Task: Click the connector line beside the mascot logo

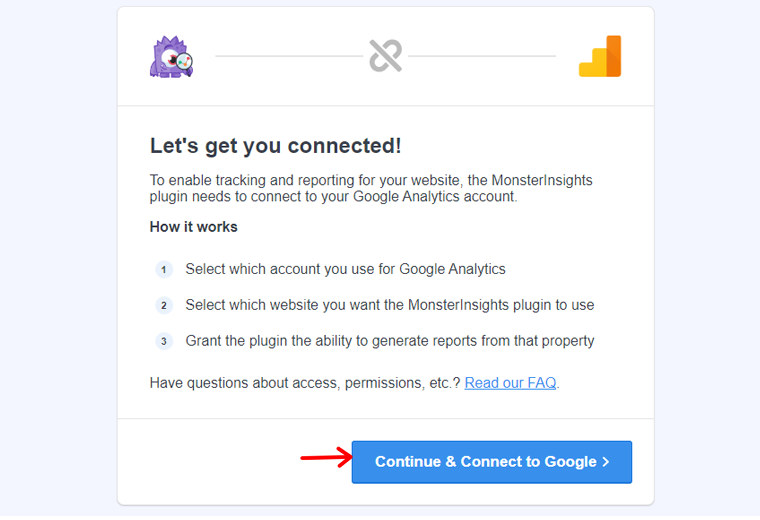Action: coord(289,56)
